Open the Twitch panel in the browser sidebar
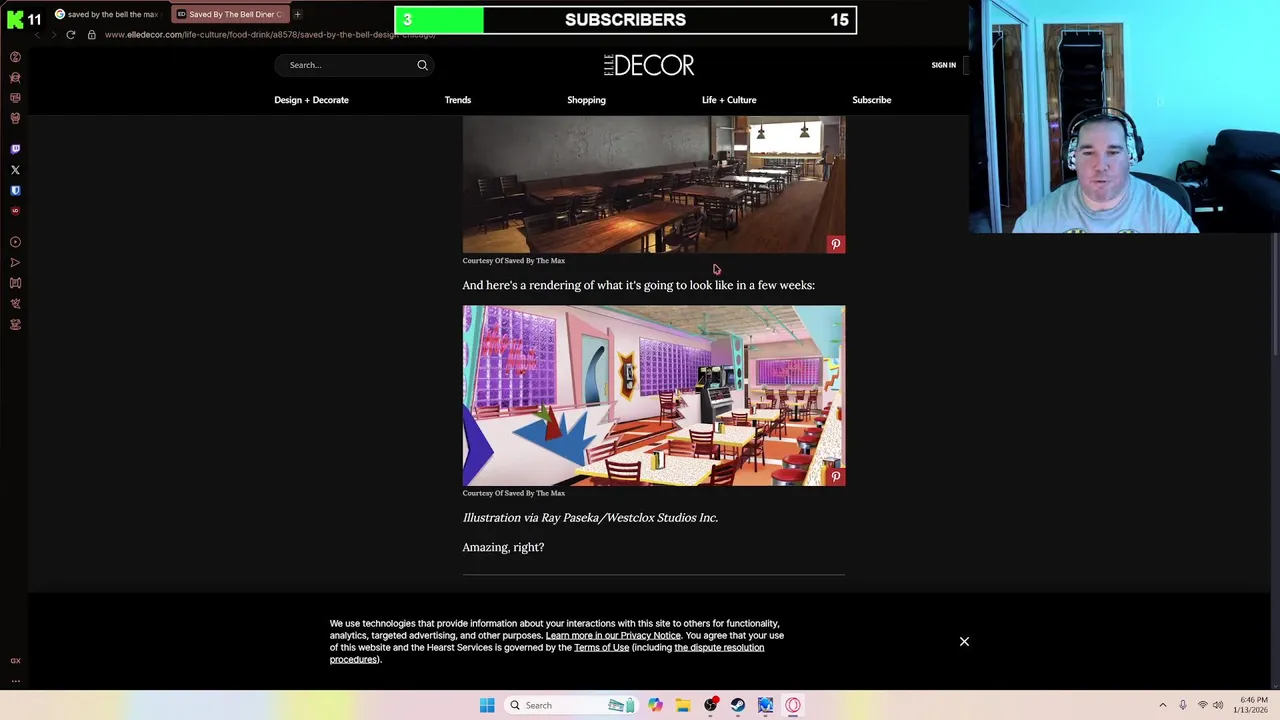 pos(15,149)
